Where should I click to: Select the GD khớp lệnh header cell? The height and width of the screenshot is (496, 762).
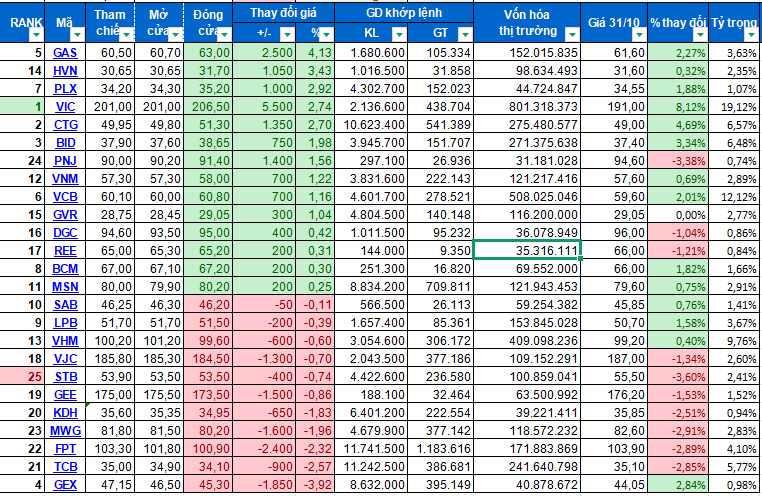coord(404,13)
